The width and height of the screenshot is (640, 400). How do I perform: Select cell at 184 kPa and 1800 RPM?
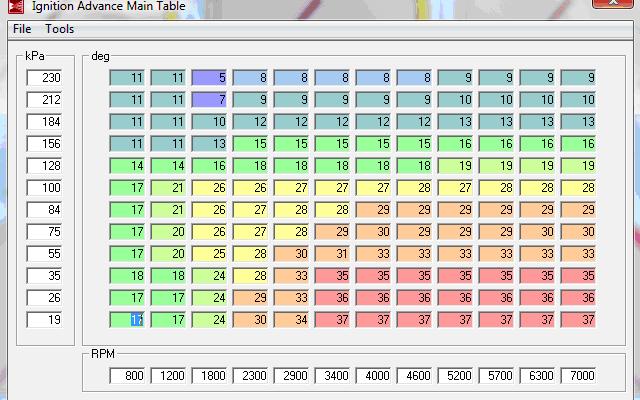[x=209, y=122]
